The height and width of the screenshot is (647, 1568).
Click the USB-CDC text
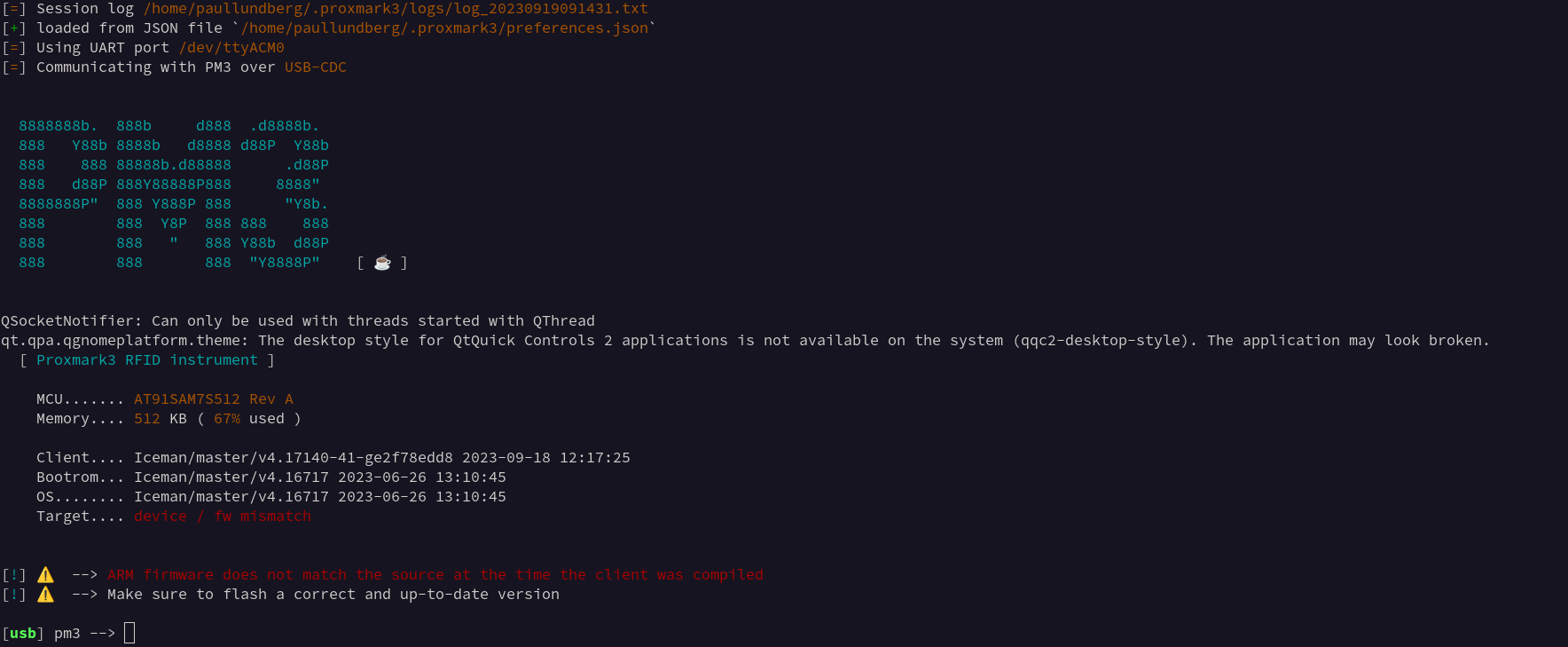(316, 67)
